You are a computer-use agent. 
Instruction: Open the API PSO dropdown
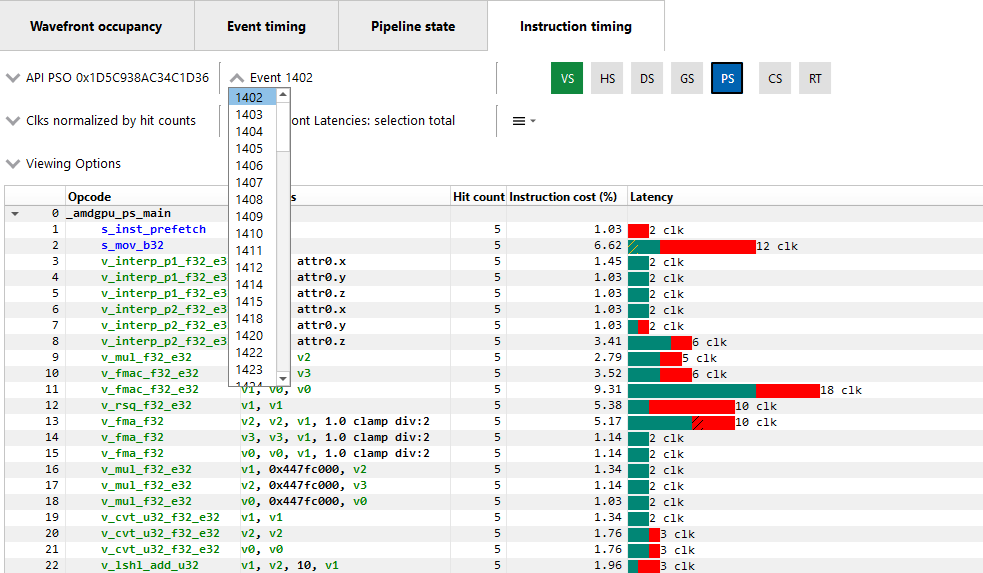click(x=108, y=78)
